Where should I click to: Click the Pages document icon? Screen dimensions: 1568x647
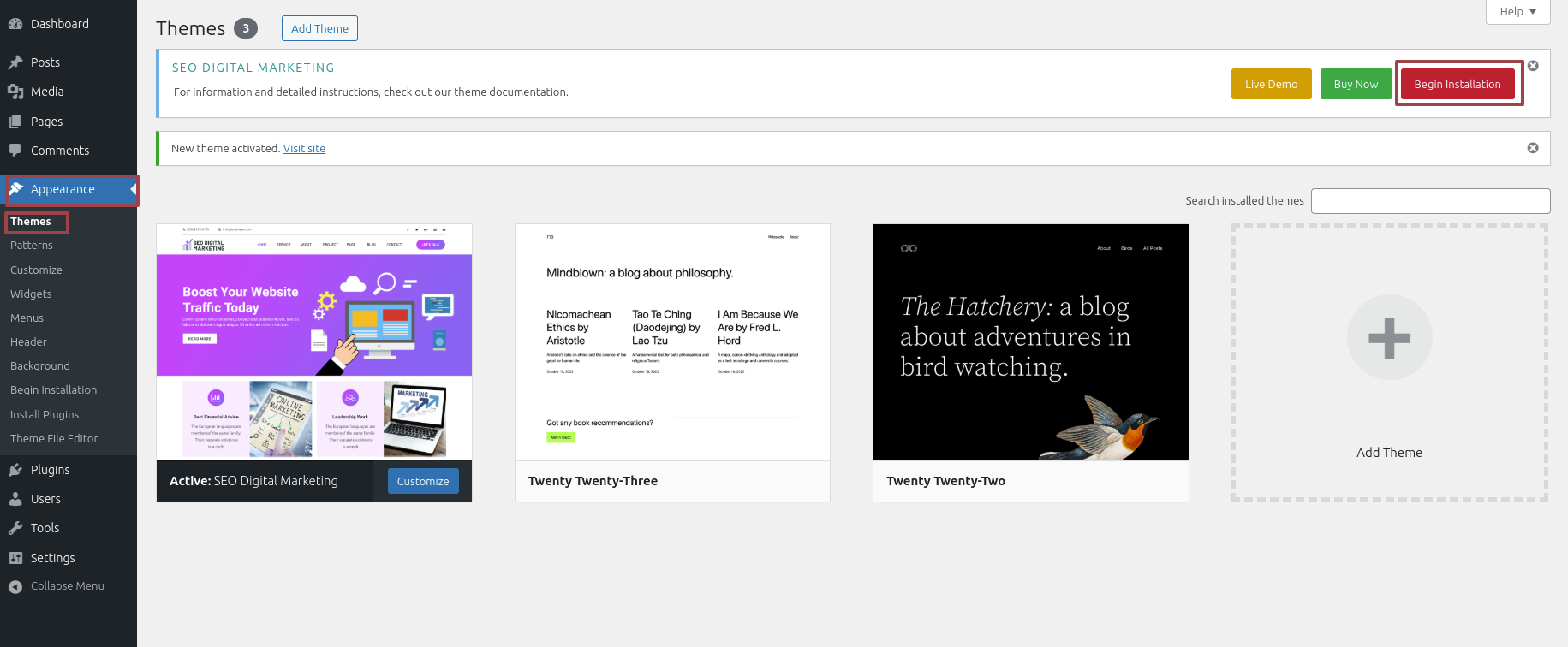[x=15, y=122]
